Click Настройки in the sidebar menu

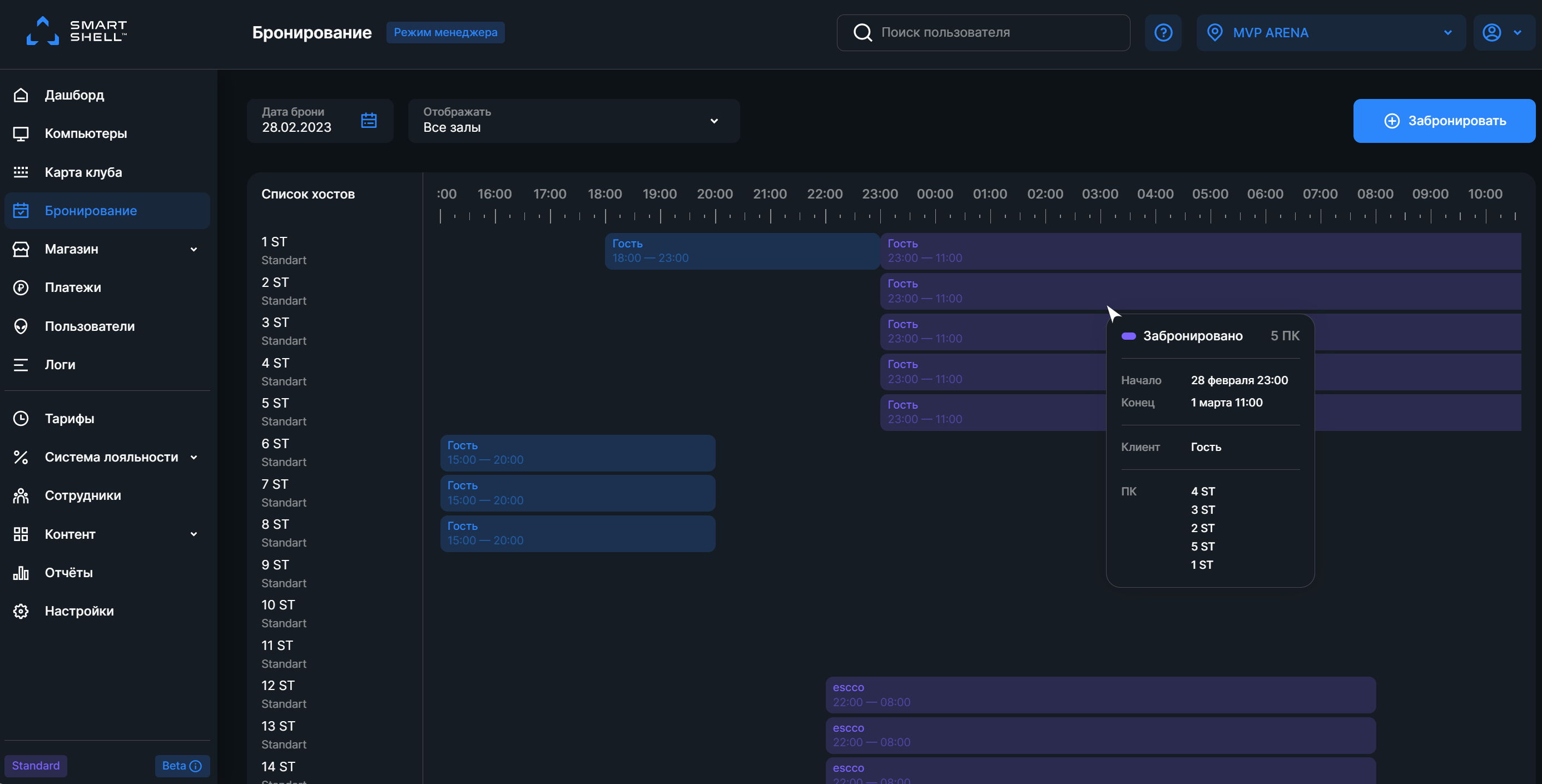tap(78, 610)
